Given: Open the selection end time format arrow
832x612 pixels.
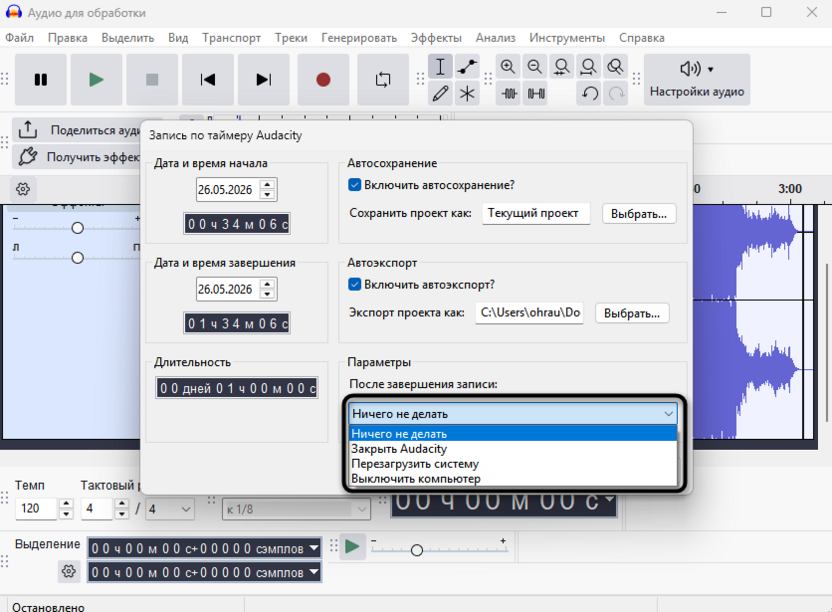Looking at the screenshot, I should (314, 572).
